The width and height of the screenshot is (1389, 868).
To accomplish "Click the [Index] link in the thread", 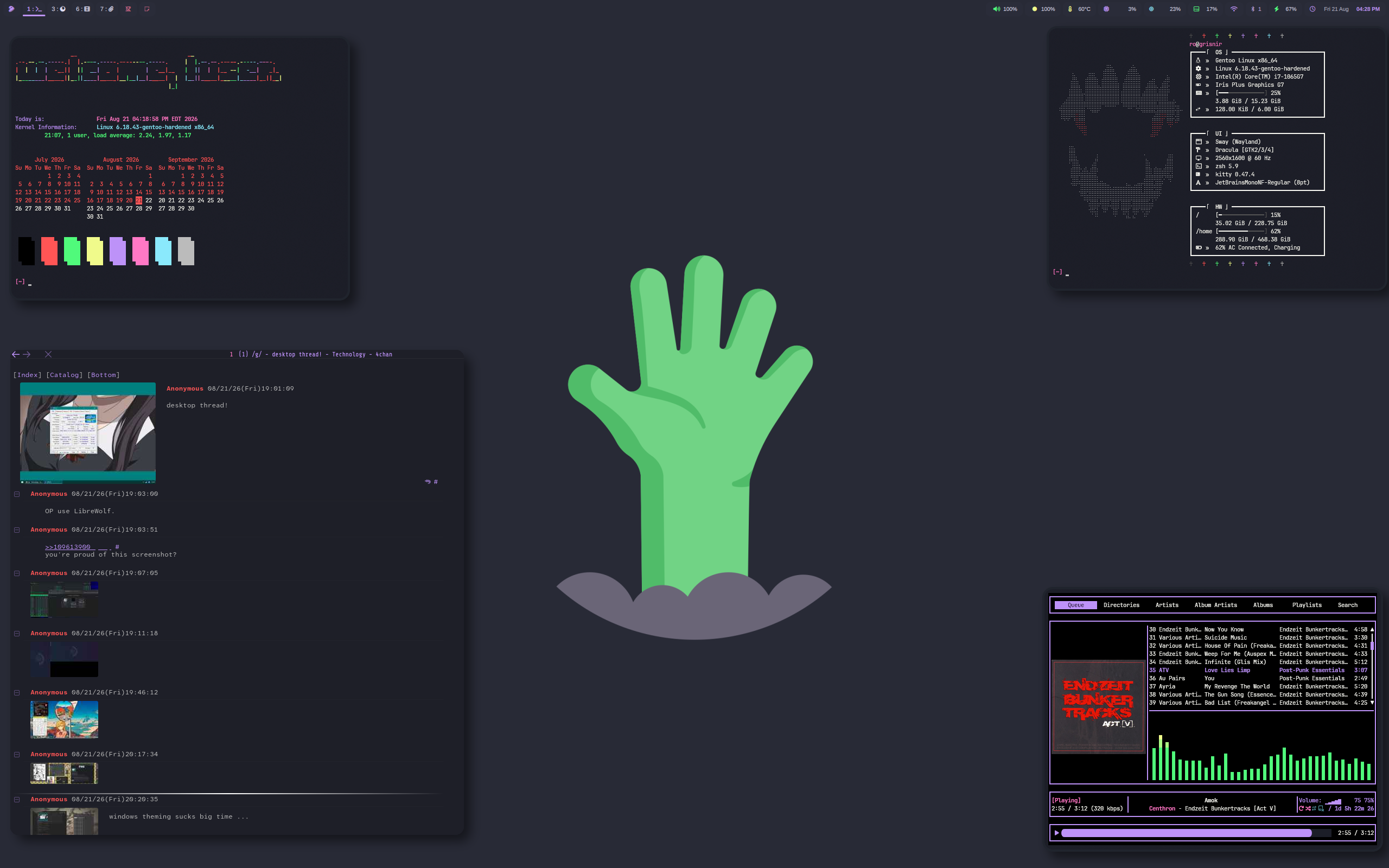I will (x=28, y=375).
